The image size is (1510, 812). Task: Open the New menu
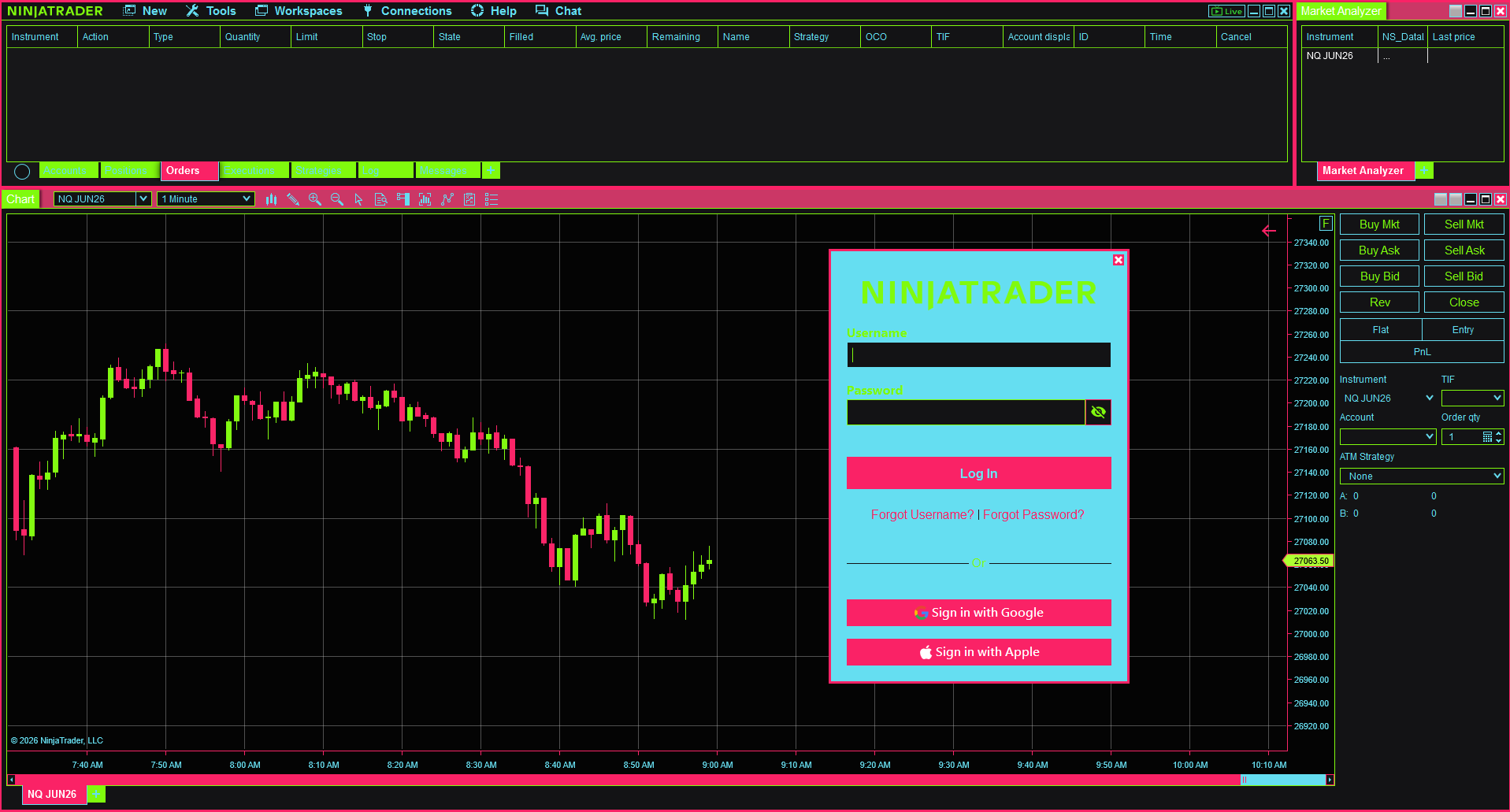coord(146,11)
